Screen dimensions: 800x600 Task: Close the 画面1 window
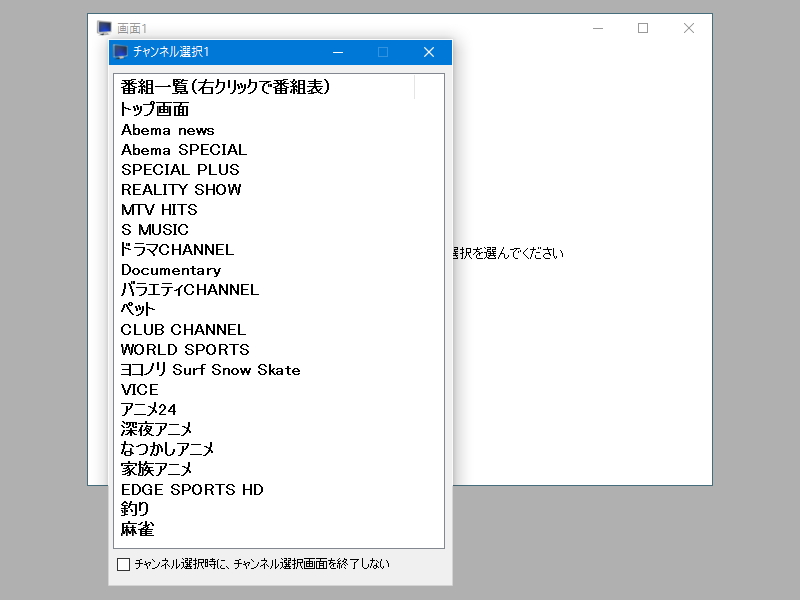tap(689, 28)
